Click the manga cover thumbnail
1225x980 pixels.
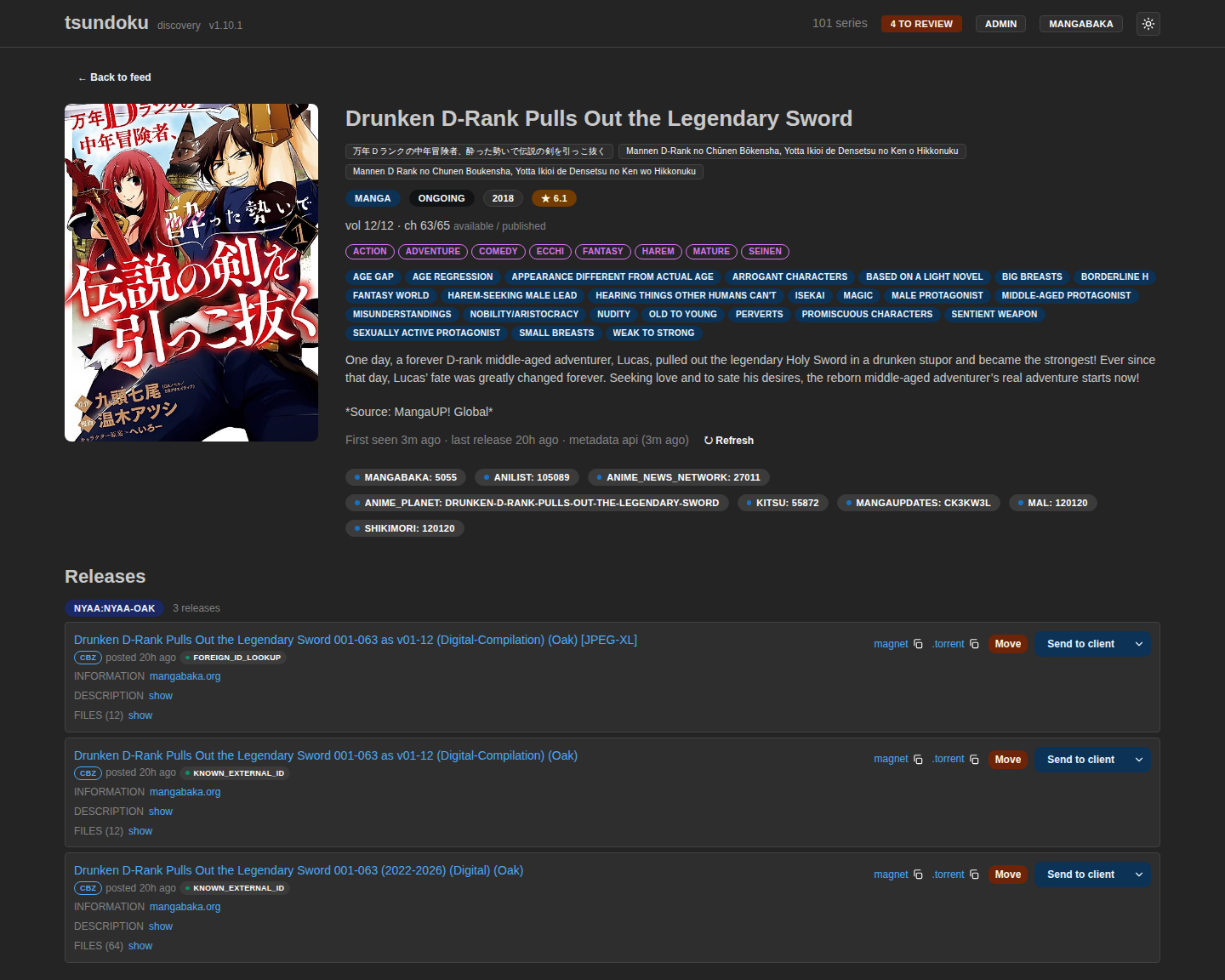click(191, 272)
